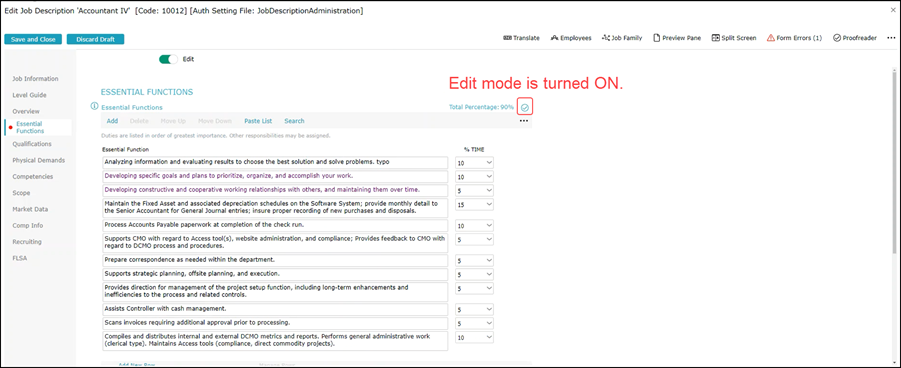901x368 pixels.
Task: Open % TIME dropdown for Maintain Fixed Asset row
Action: click(x=474, y=204)
